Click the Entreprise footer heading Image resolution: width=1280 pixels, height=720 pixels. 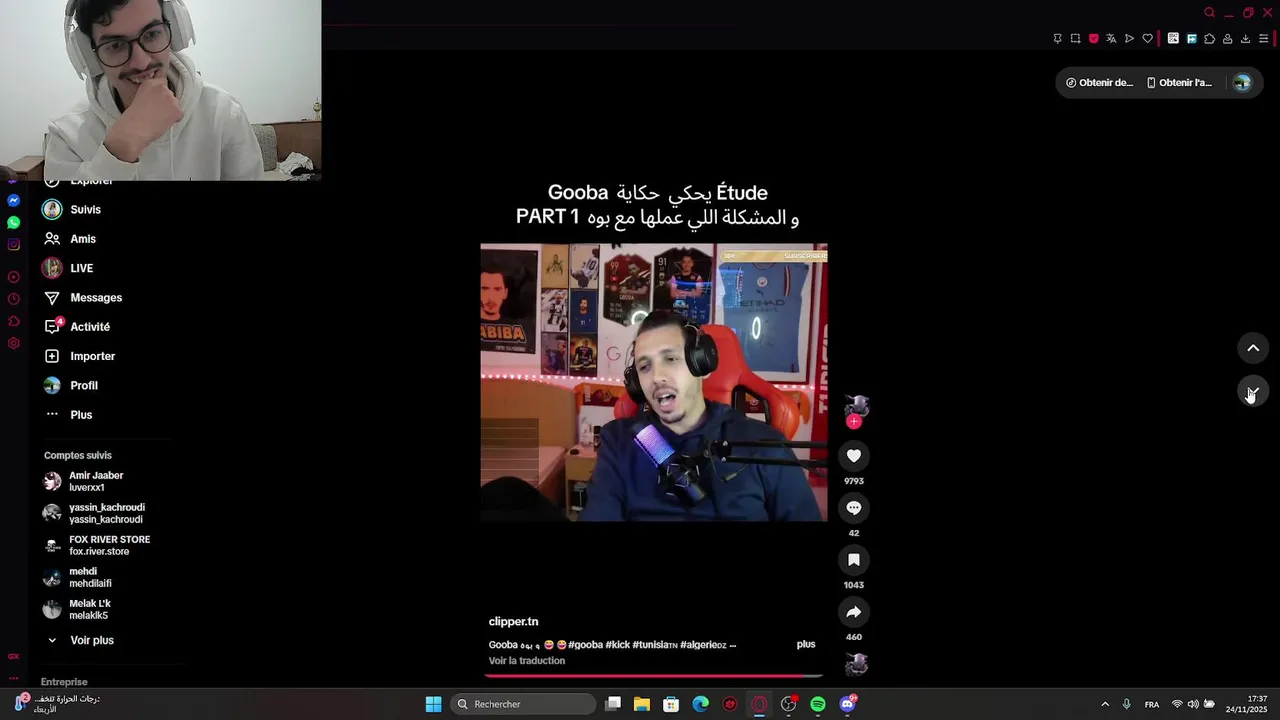(64, 682)
